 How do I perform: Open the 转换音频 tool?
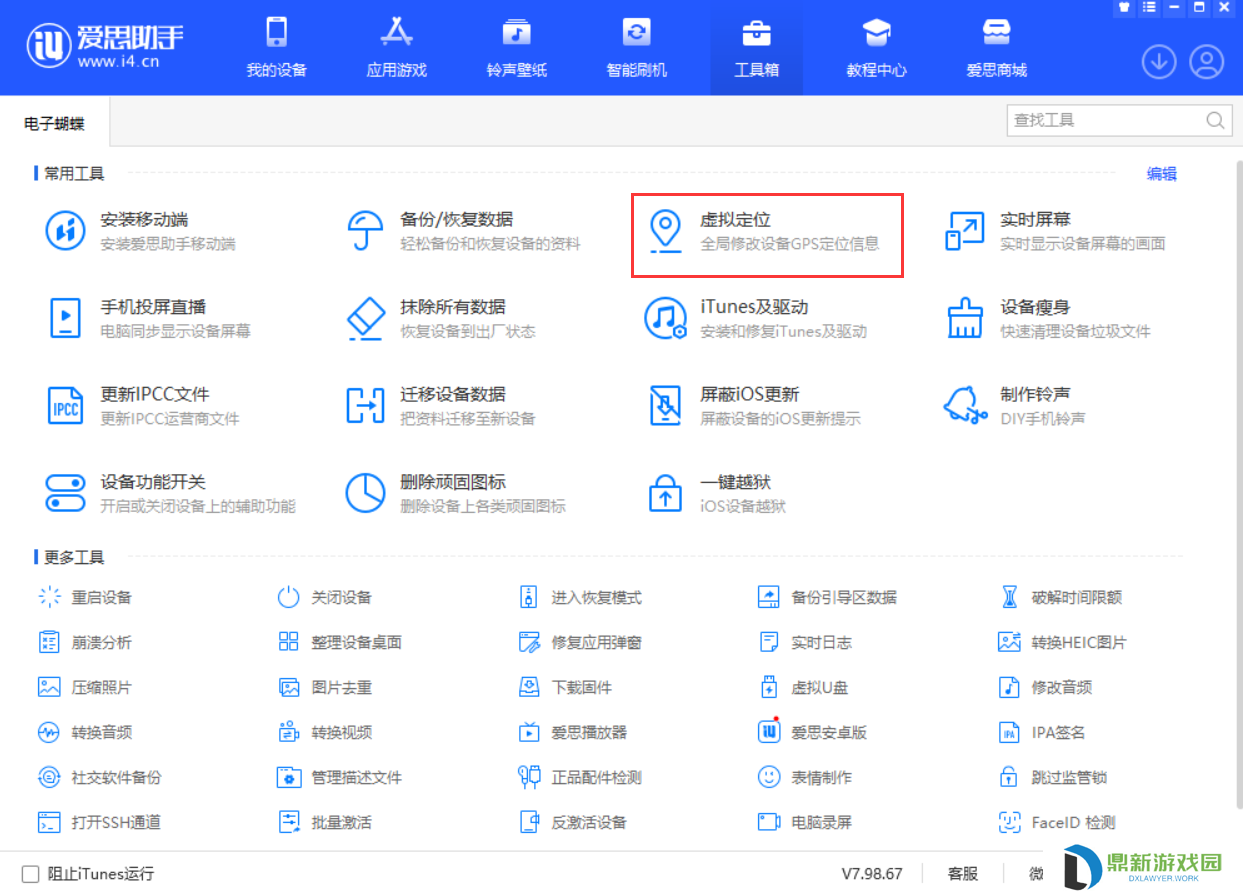click(x=85, y=732)
